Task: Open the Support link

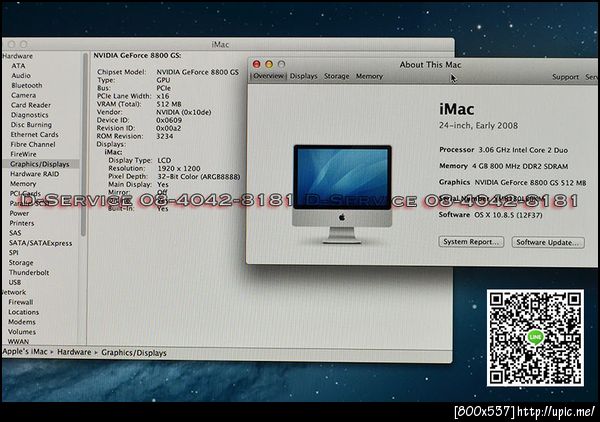Action: 565,77
